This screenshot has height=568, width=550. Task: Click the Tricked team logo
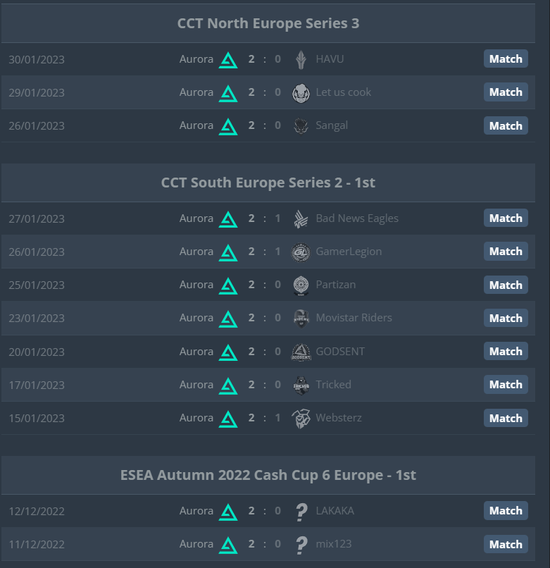click(301, 385)
